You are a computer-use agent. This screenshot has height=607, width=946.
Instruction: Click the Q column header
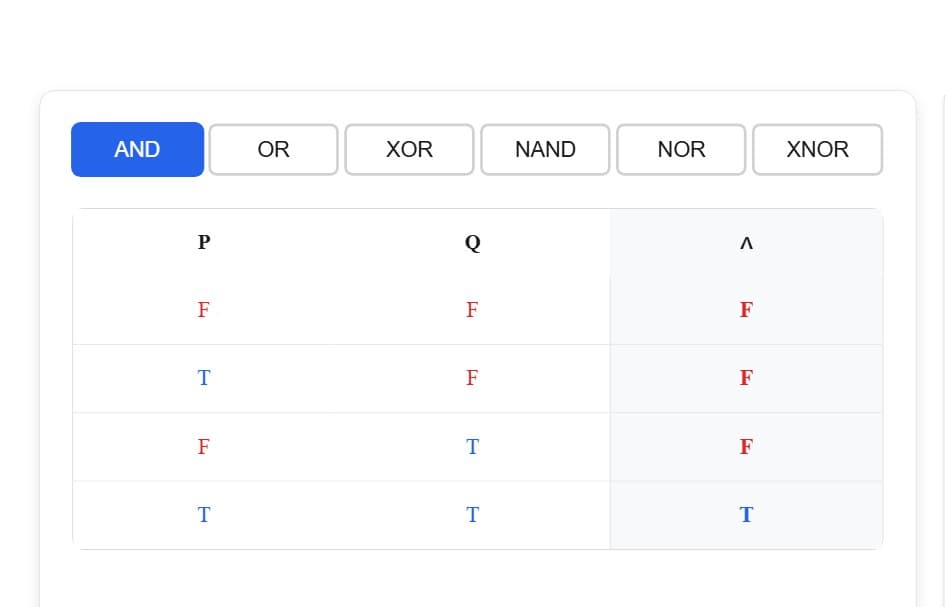473,242
